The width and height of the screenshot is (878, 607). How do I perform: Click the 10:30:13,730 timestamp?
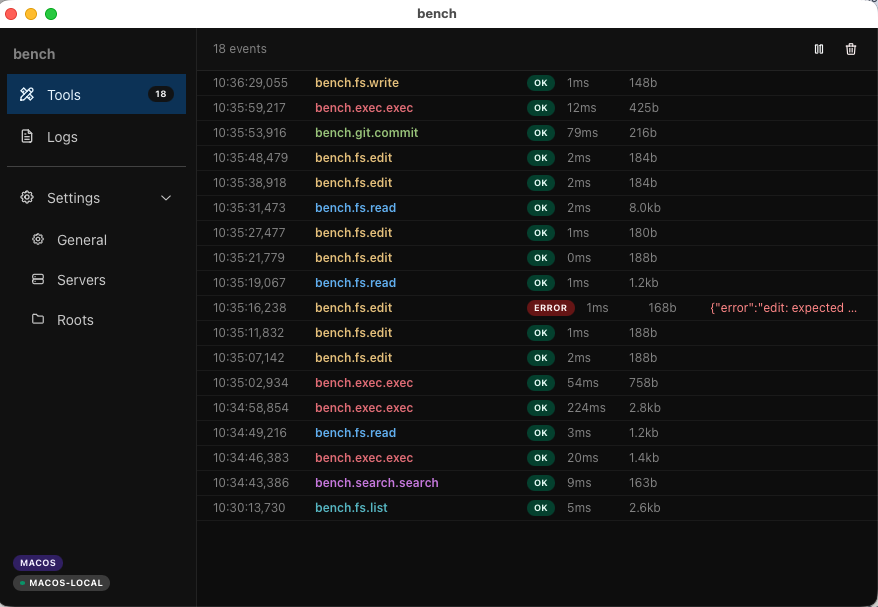(x=249, y=508)
